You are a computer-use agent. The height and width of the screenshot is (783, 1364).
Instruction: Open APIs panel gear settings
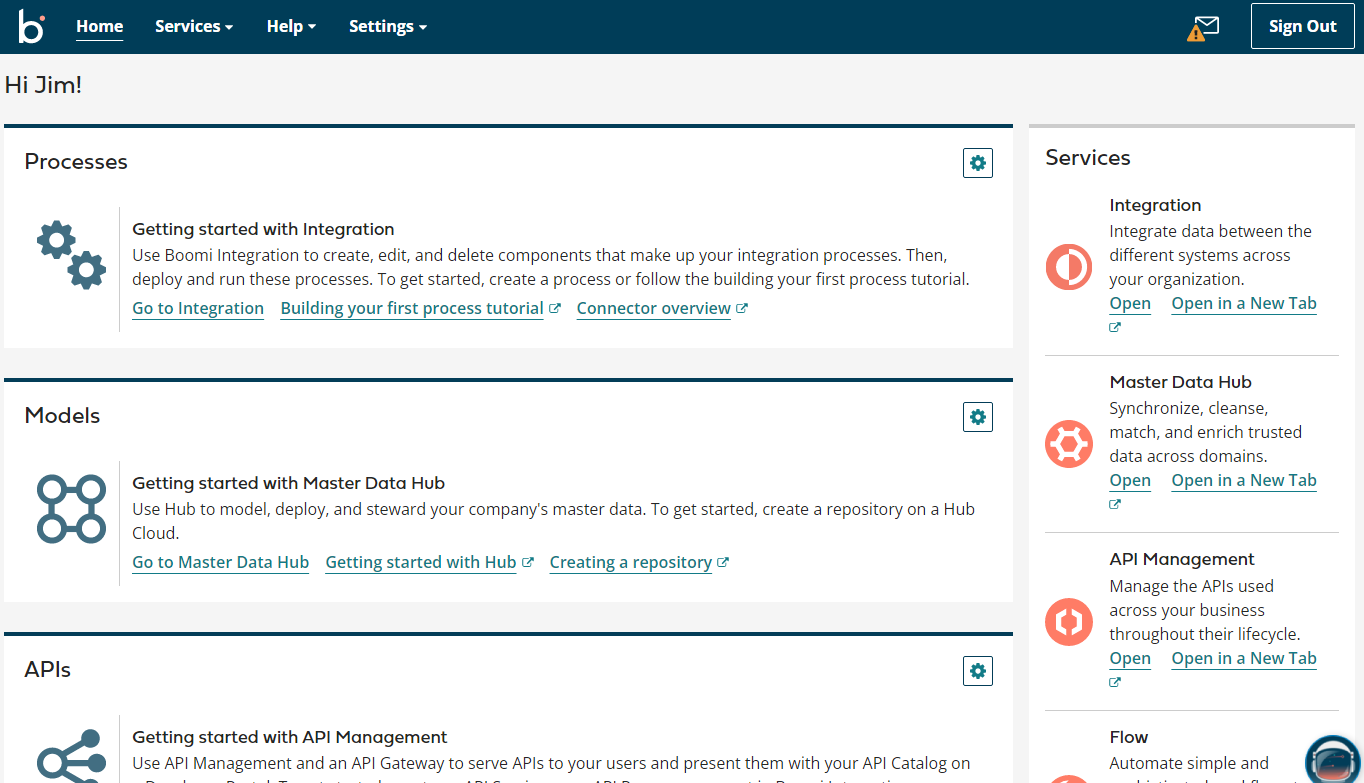click(x=978, y=671)
